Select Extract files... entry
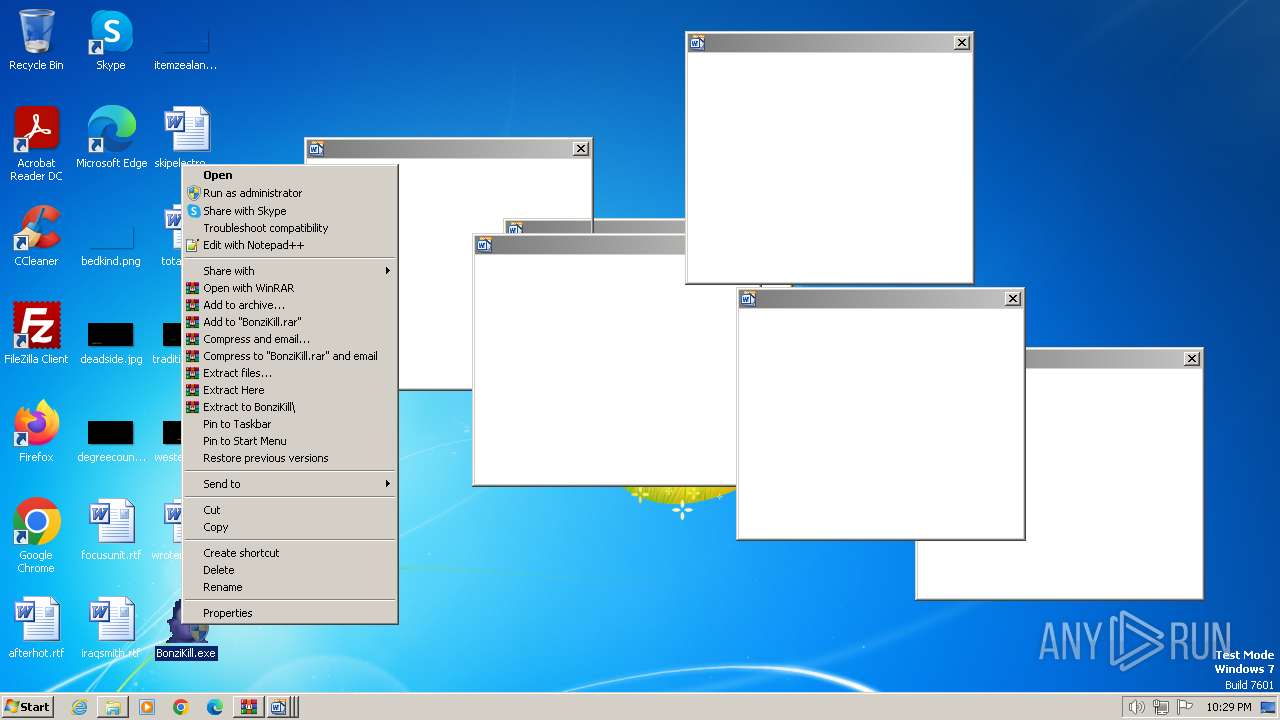This screenshot has width=1280, height=720. coord(290,373)
